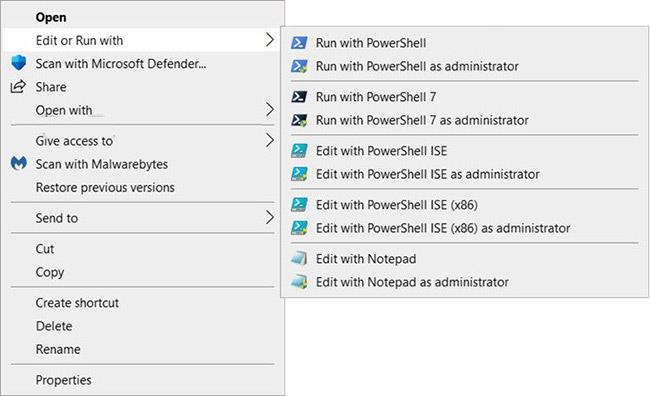650x396 pixels.
Task: Click the Microsoft Defender shield icon
Action: click(19, 63)
